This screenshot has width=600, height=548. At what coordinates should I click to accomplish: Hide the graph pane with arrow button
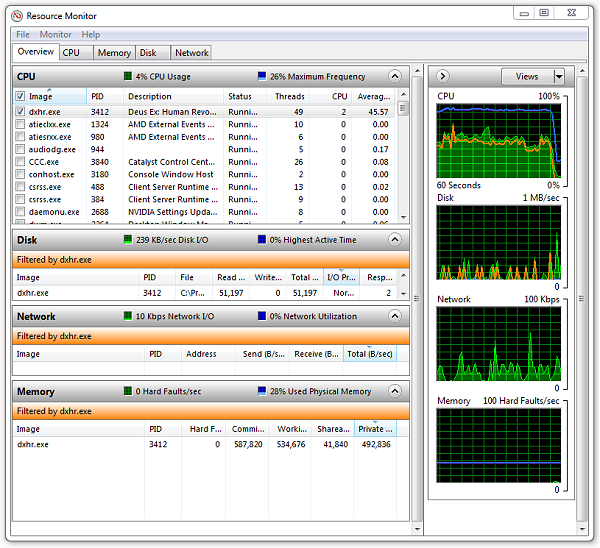pyautogui.click(x=443, y=76)
